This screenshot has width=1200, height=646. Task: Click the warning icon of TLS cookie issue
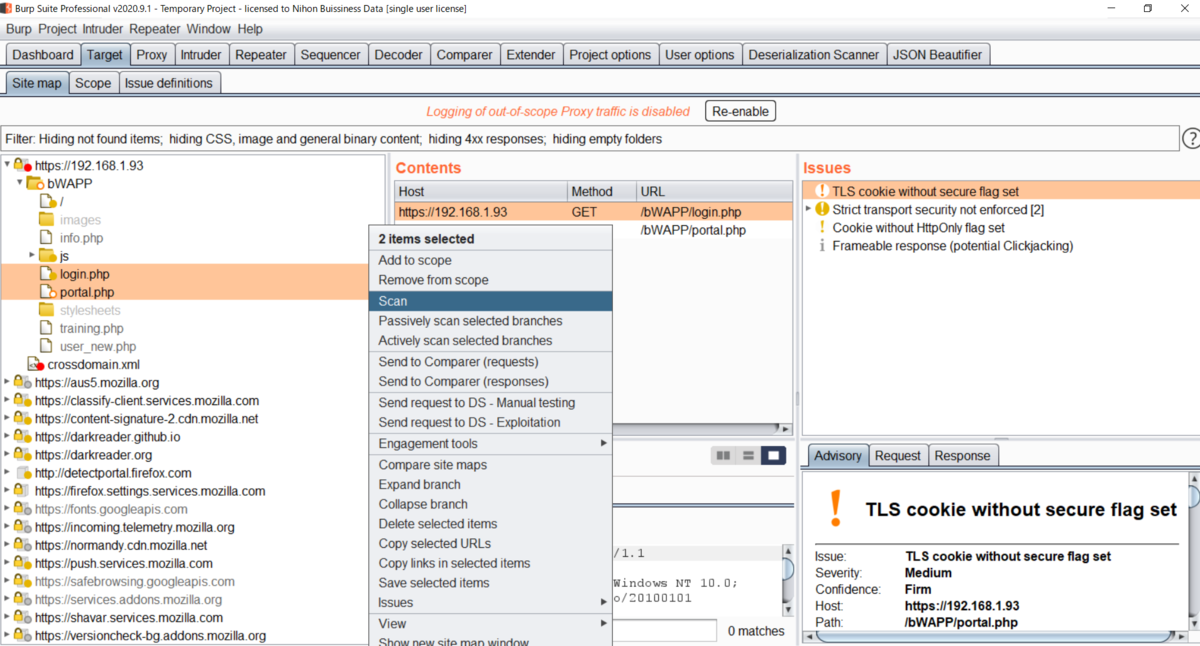tap(822, 191)
